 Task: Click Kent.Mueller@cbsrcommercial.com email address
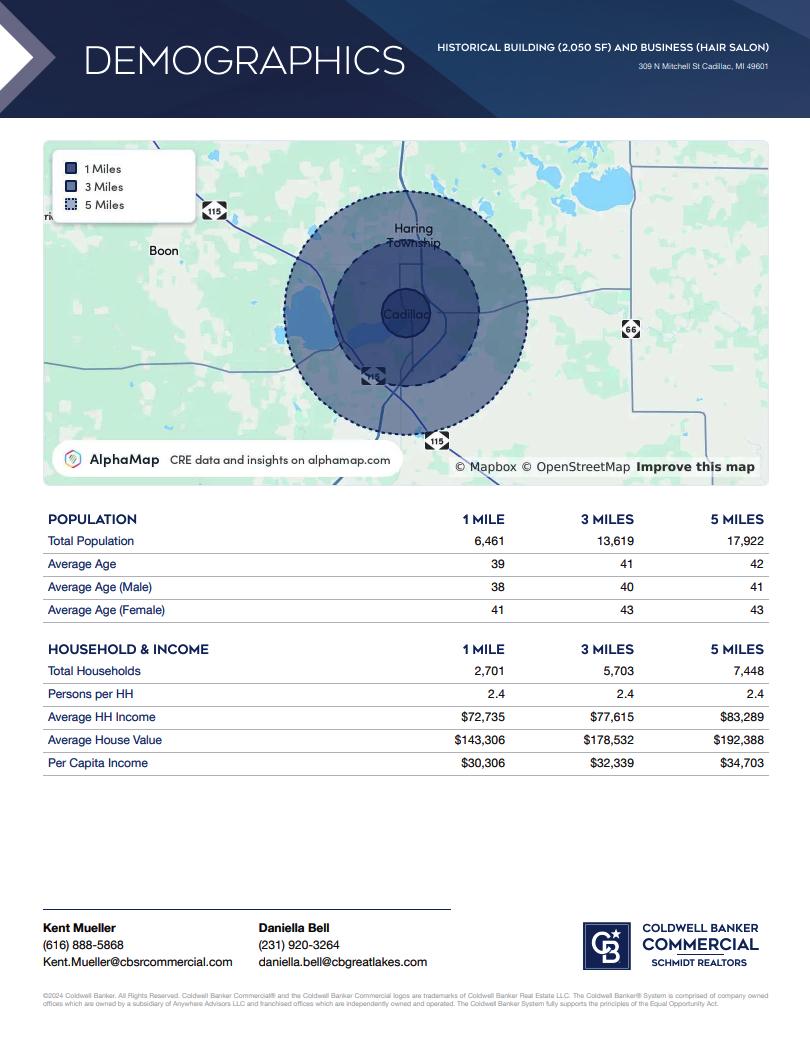tap(138, 962)
